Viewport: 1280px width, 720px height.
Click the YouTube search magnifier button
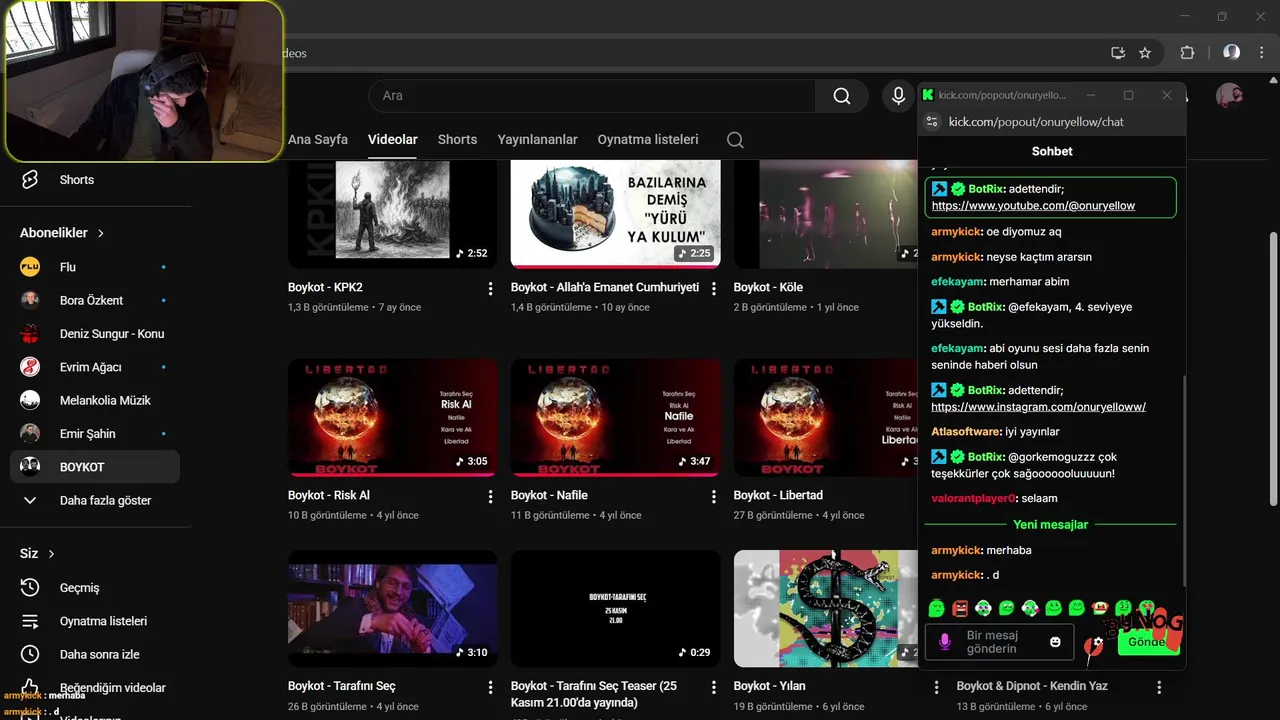(842, 96)
